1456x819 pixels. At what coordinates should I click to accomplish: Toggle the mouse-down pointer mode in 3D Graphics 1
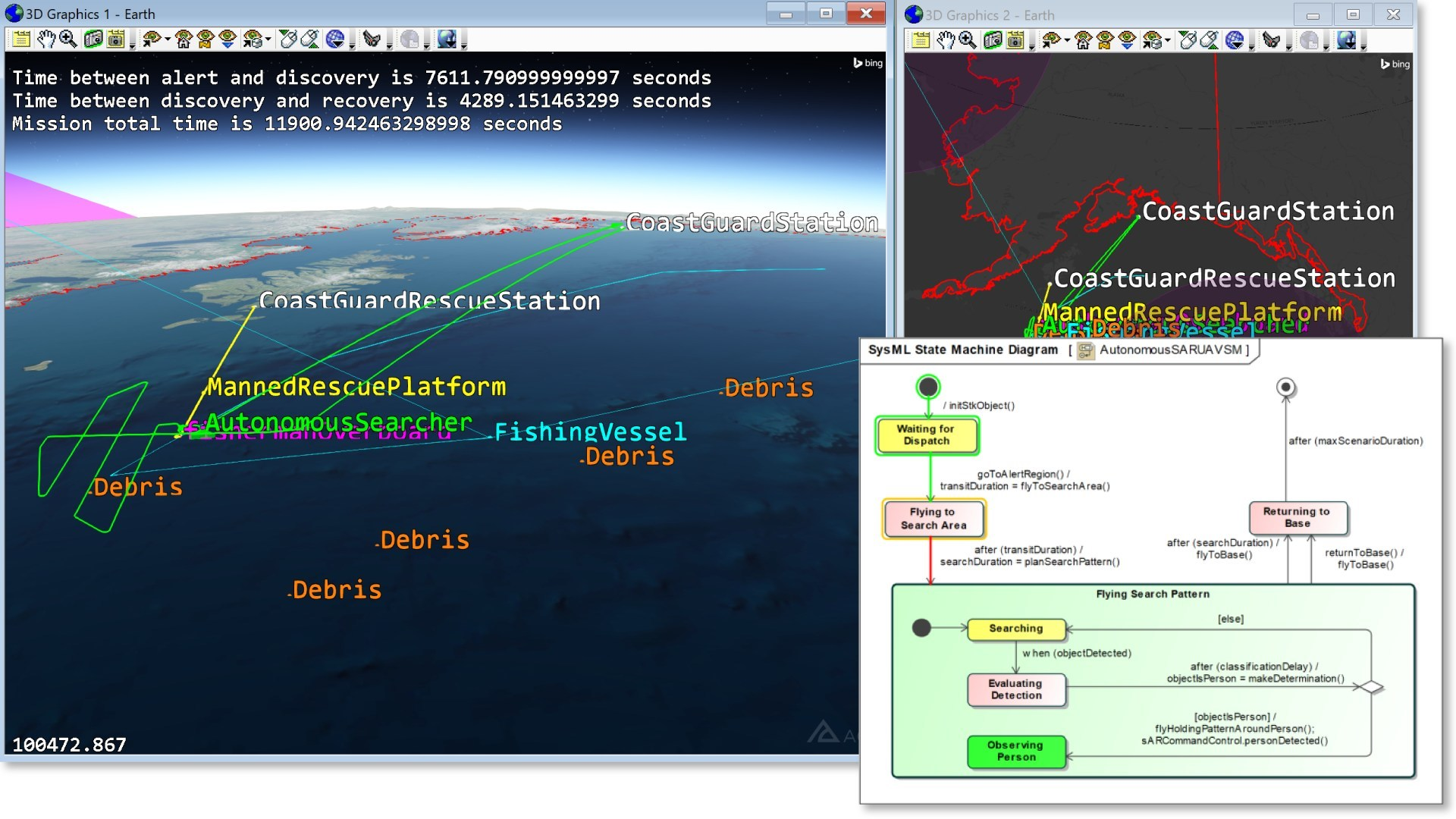coord(287,39)
